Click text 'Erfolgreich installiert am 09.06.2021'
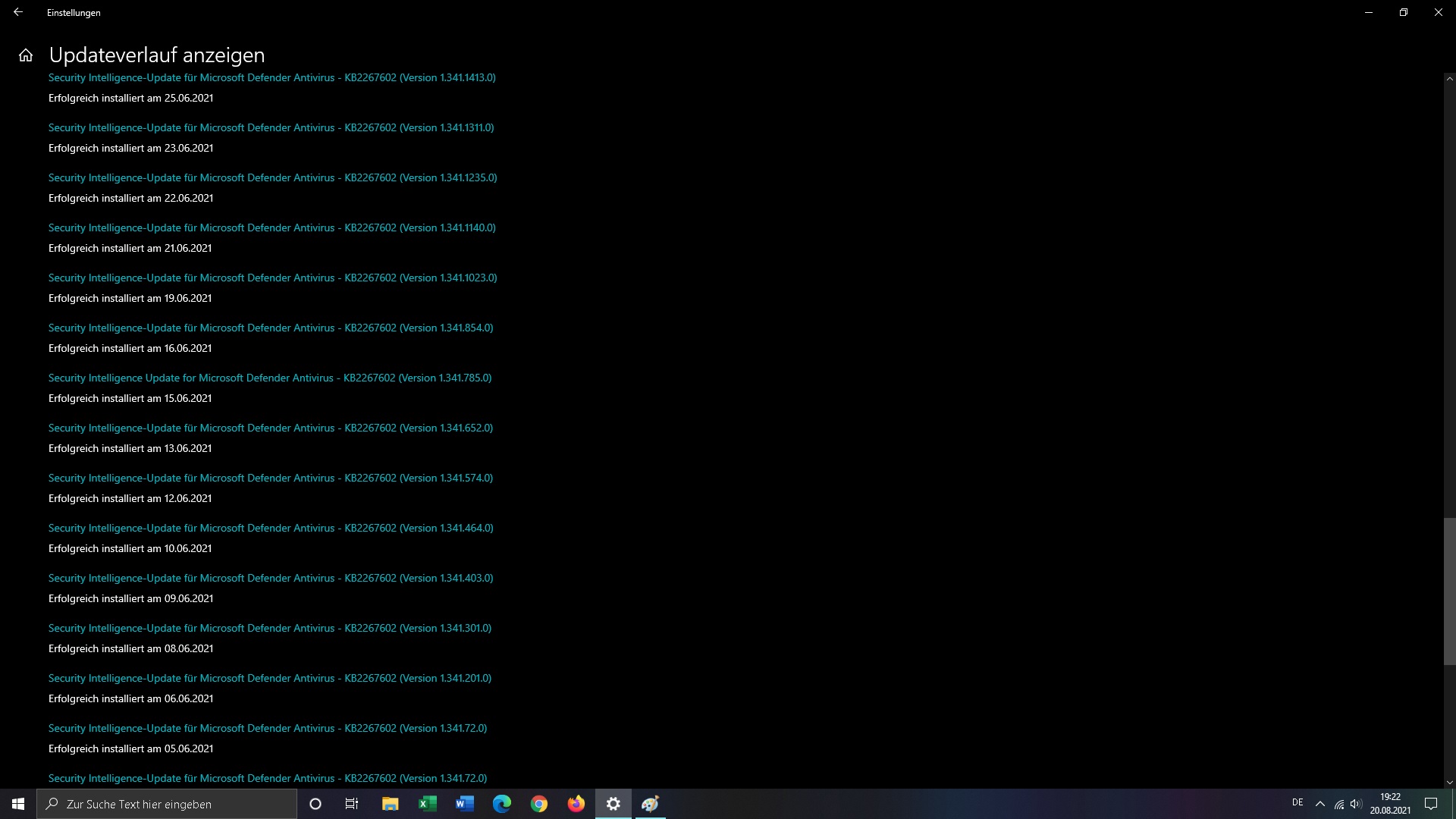The width and height of the screenshot is (1456, 819). click(130, 598)
